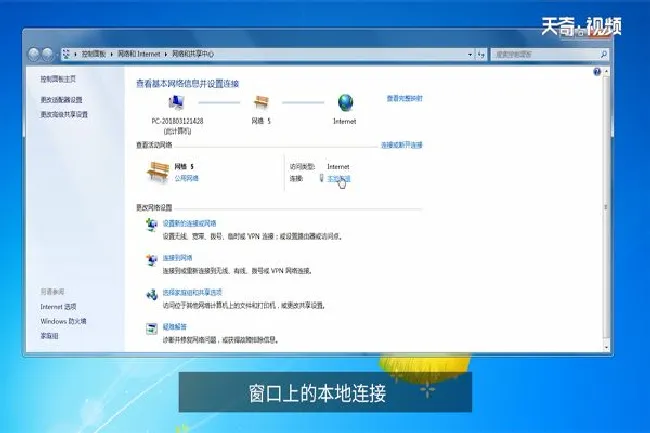Expand breadcrumb arrow before 控制面板
The width and height of the screenshot is (650, 433).
[75, 54]
